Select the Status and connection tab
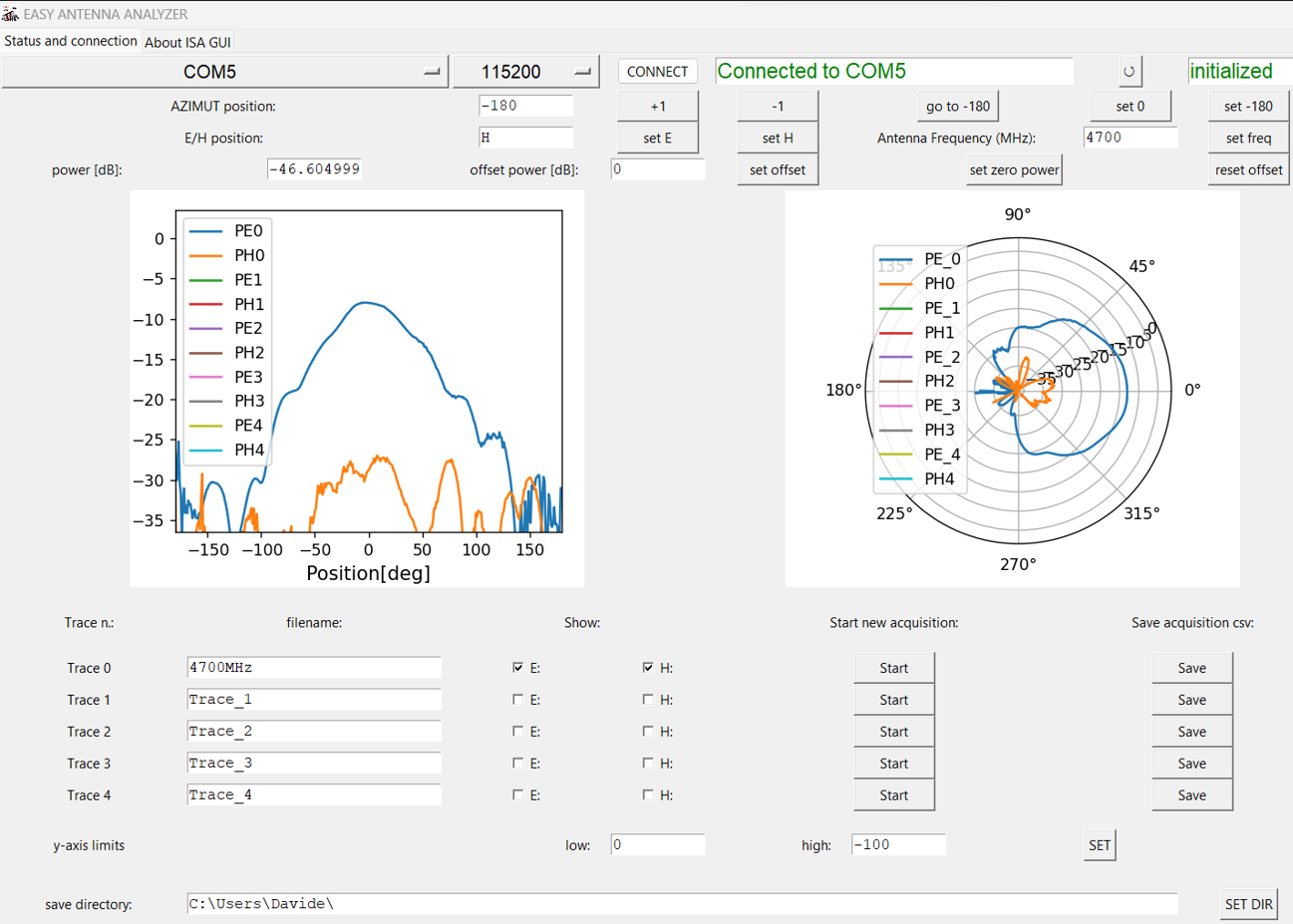 71,41
